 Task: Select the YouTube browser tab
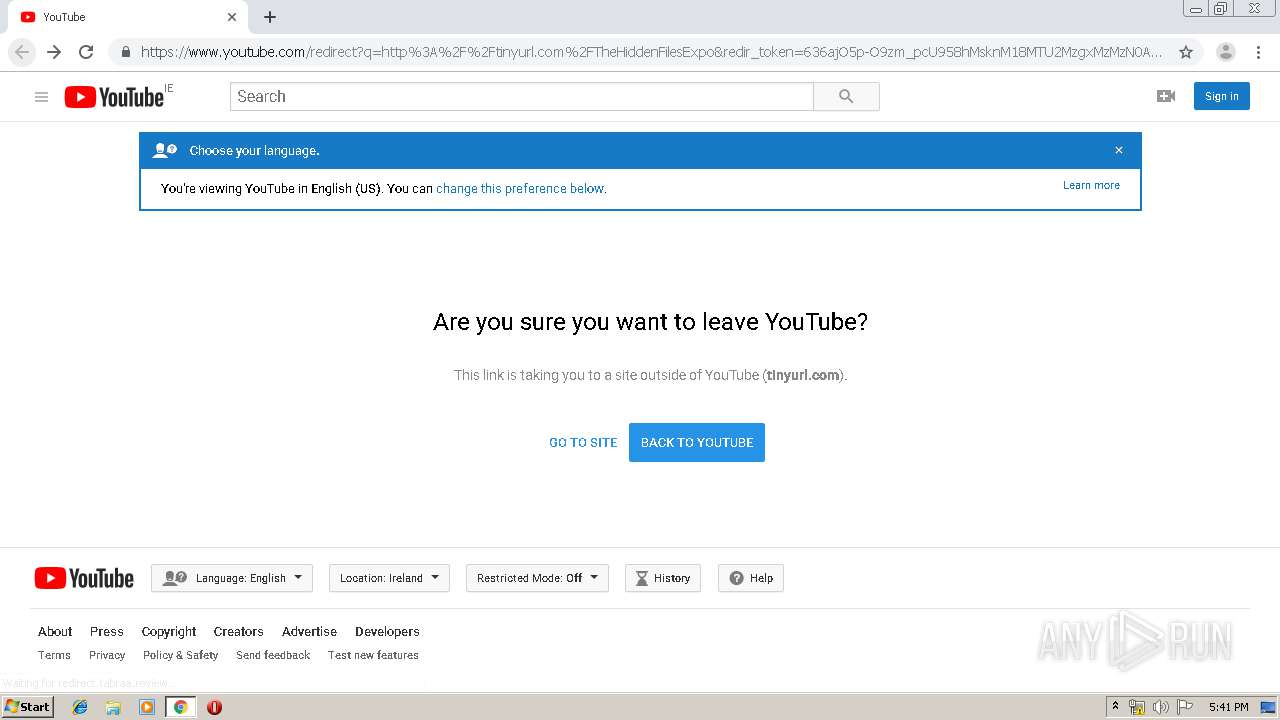tap(128, 17)
